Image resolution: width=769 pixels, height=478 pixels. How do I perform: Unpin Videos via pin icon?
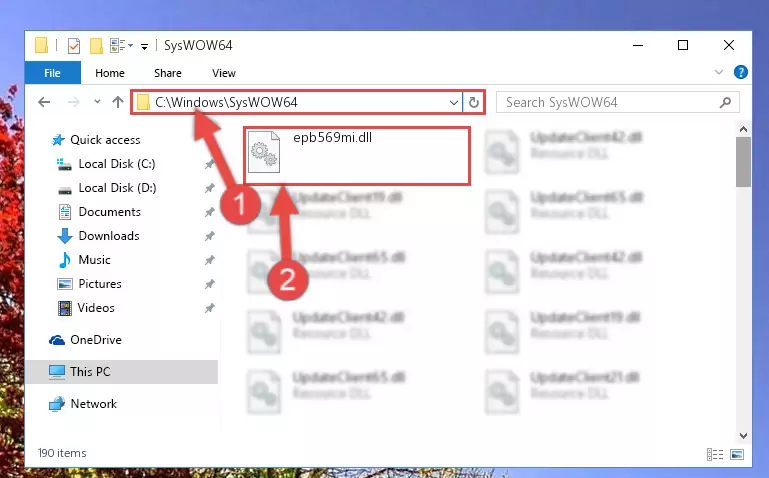[209, 308]
